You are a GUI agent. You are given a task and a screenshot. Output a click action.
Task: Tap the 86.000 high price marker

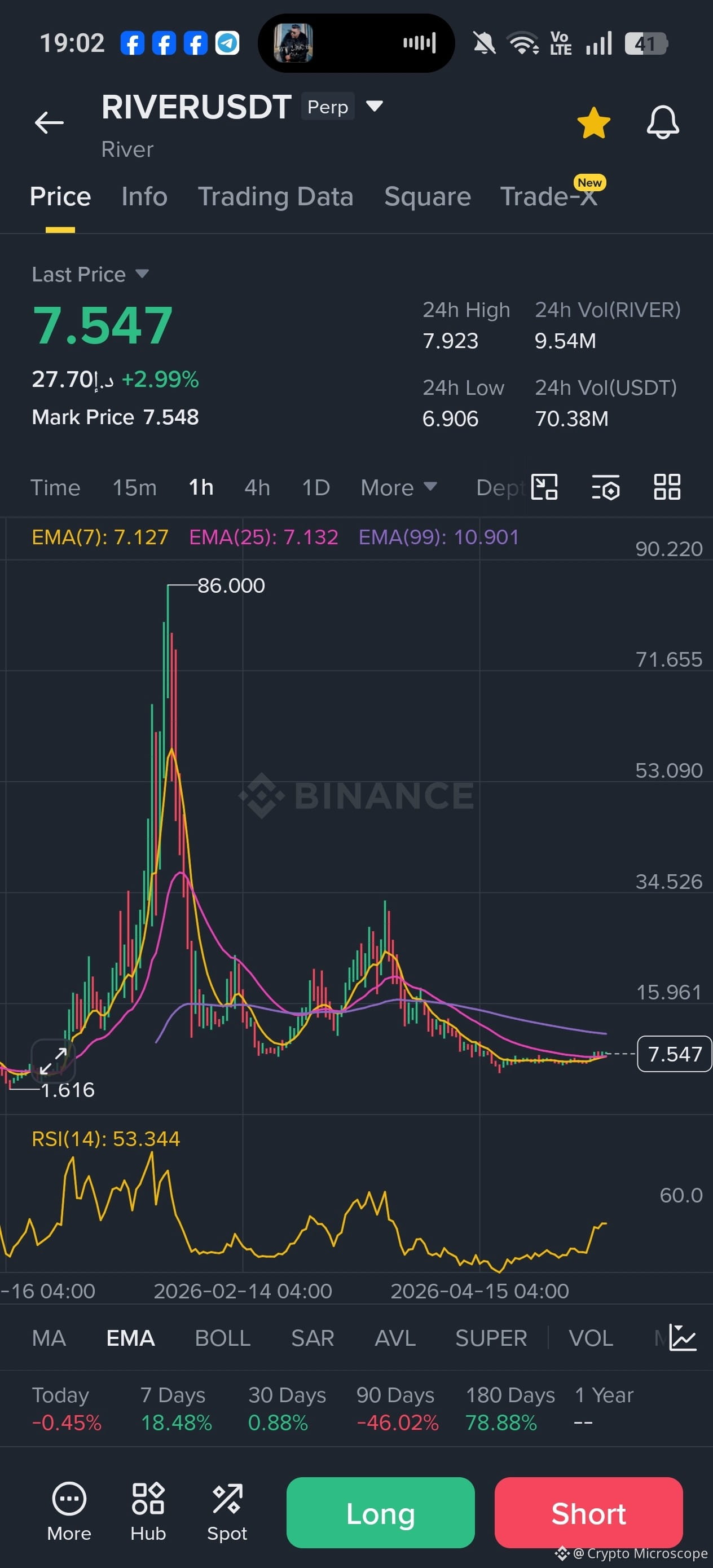click(x=231, y=585)
